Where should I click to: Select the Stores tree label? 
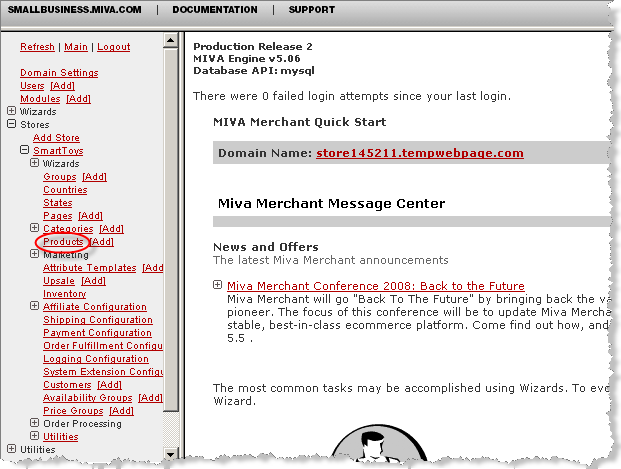click(35, 125)
